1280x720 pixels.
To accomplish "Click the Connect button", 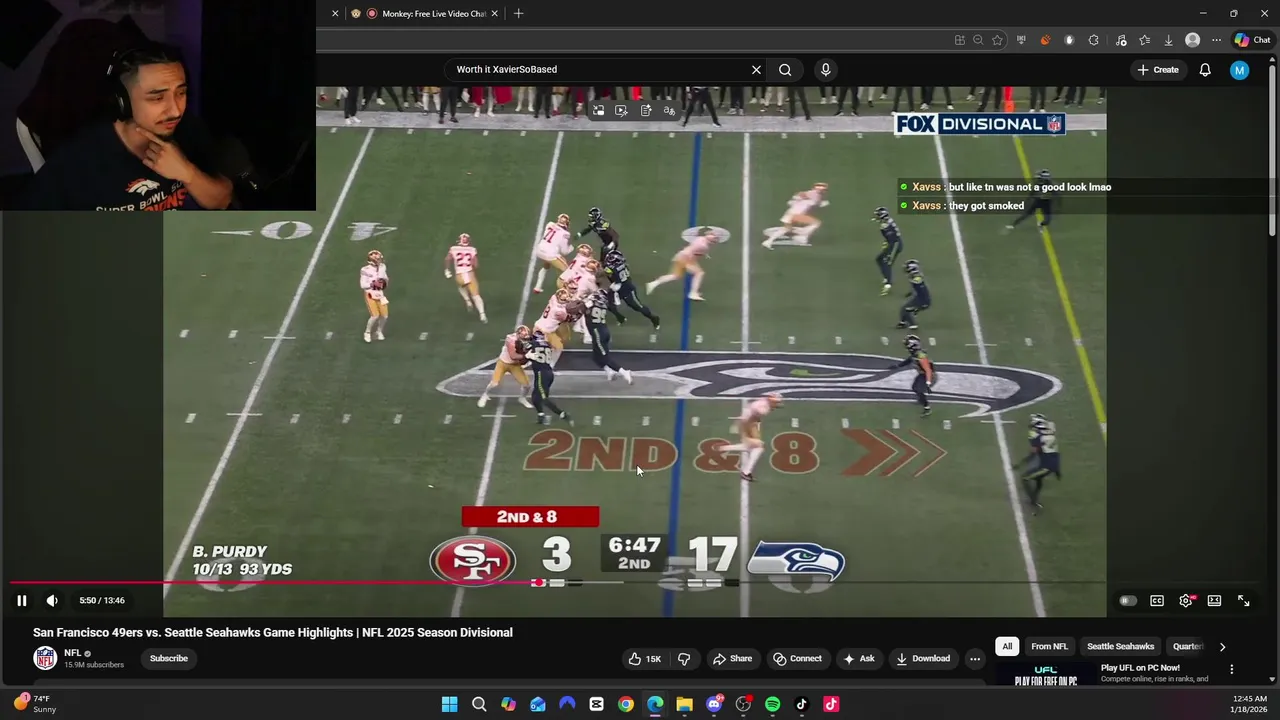I will pyautogui.click(x=797, y=659).
